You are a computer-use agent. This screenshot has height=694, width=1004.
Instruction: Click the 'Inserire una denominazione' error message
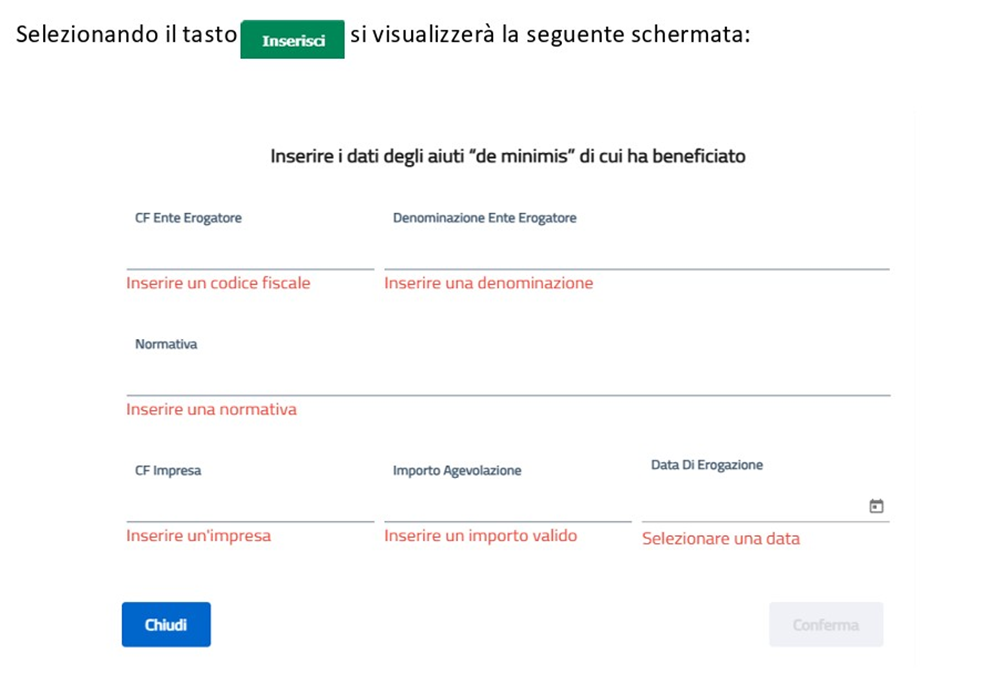488,283
